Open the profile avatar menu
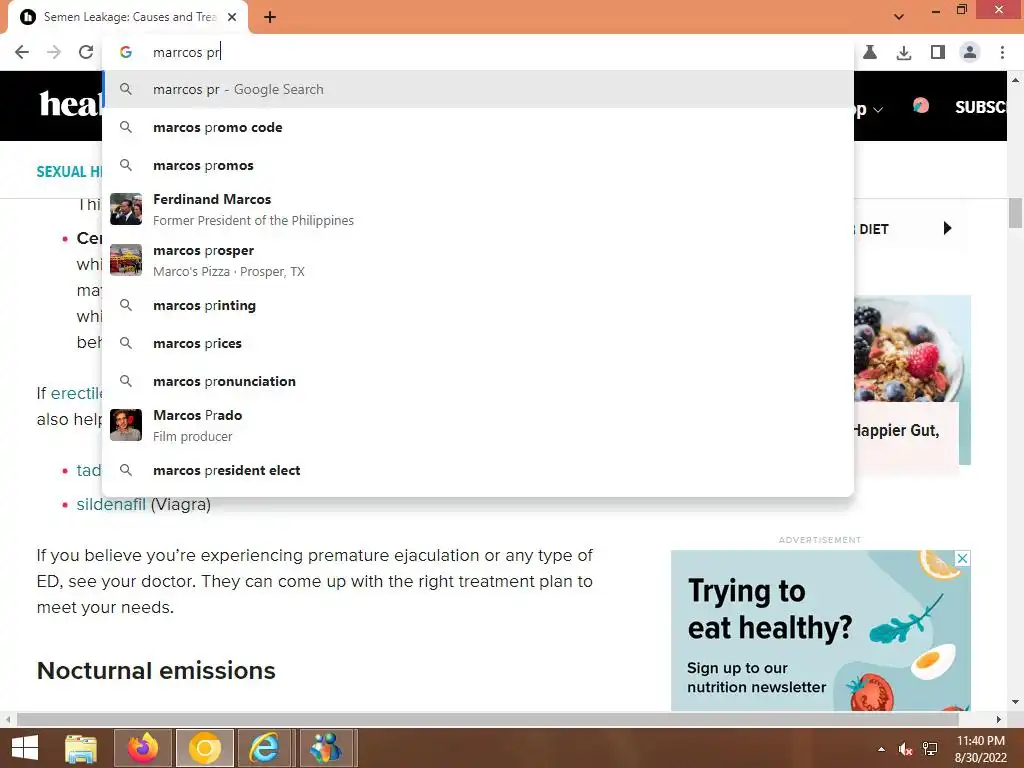 970,52
